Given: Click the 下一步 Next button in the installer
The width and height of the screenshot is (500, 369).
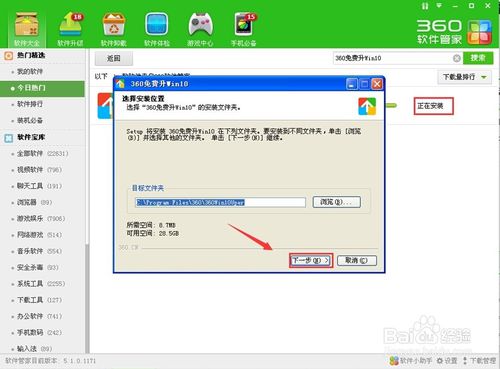Looking at the screenshot, I should (311, 260).
